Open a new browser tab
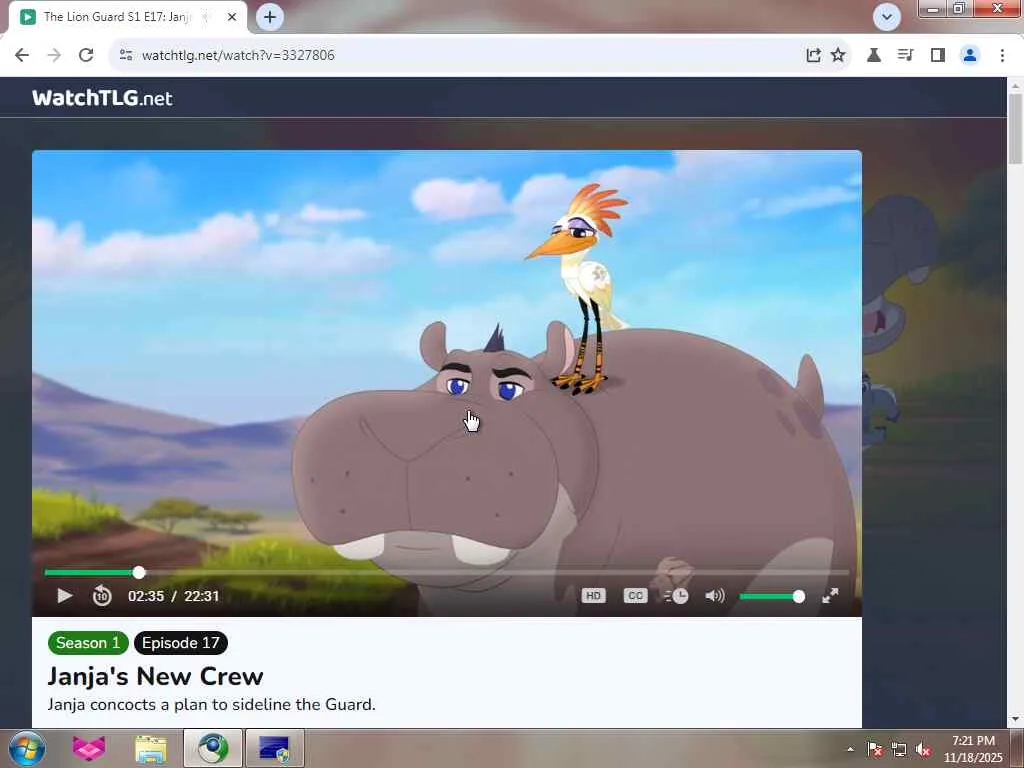Image resolution: width=1024 pixels, height=768 pixels. [270, 17]
